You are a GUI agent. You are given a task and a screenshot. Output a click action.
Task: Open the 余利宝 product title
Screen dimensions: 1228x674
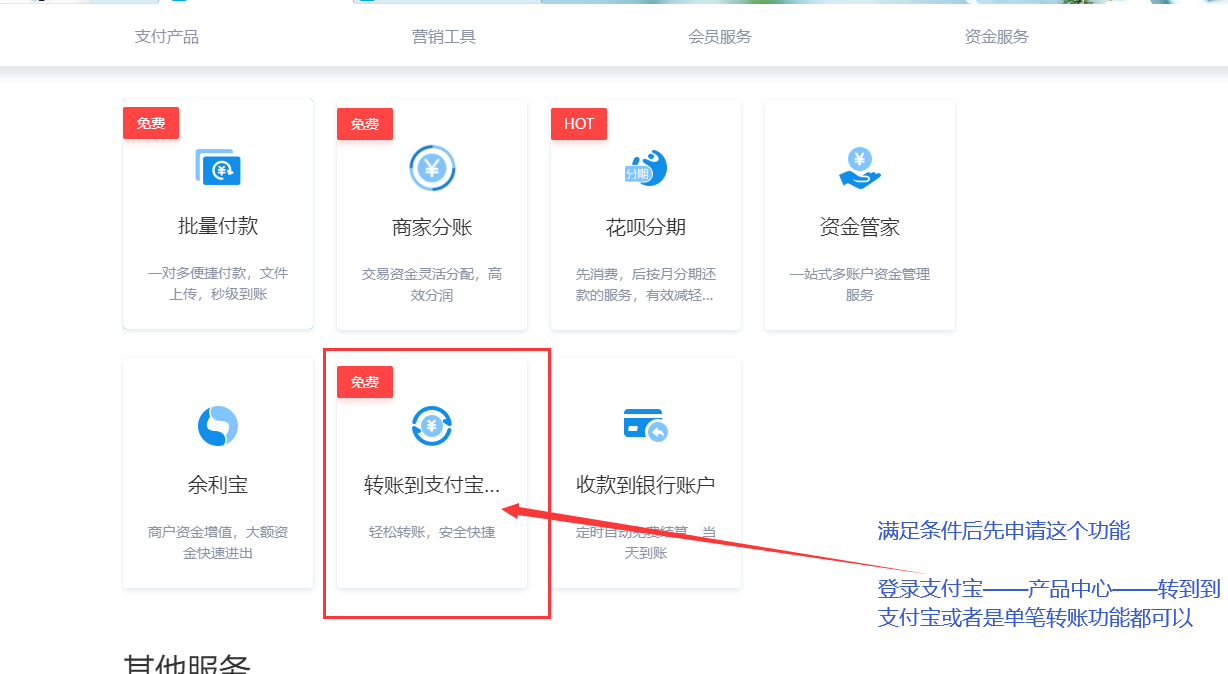click(218, 485)
